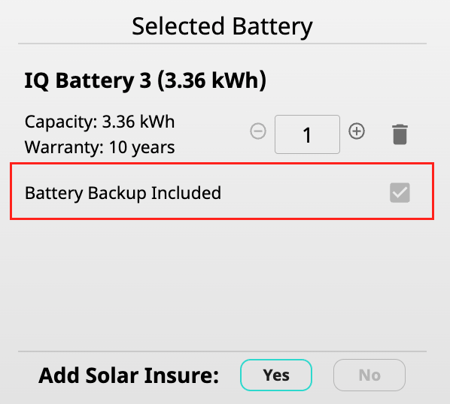Click the Add Solar Insure label

[x=129, y=375]
